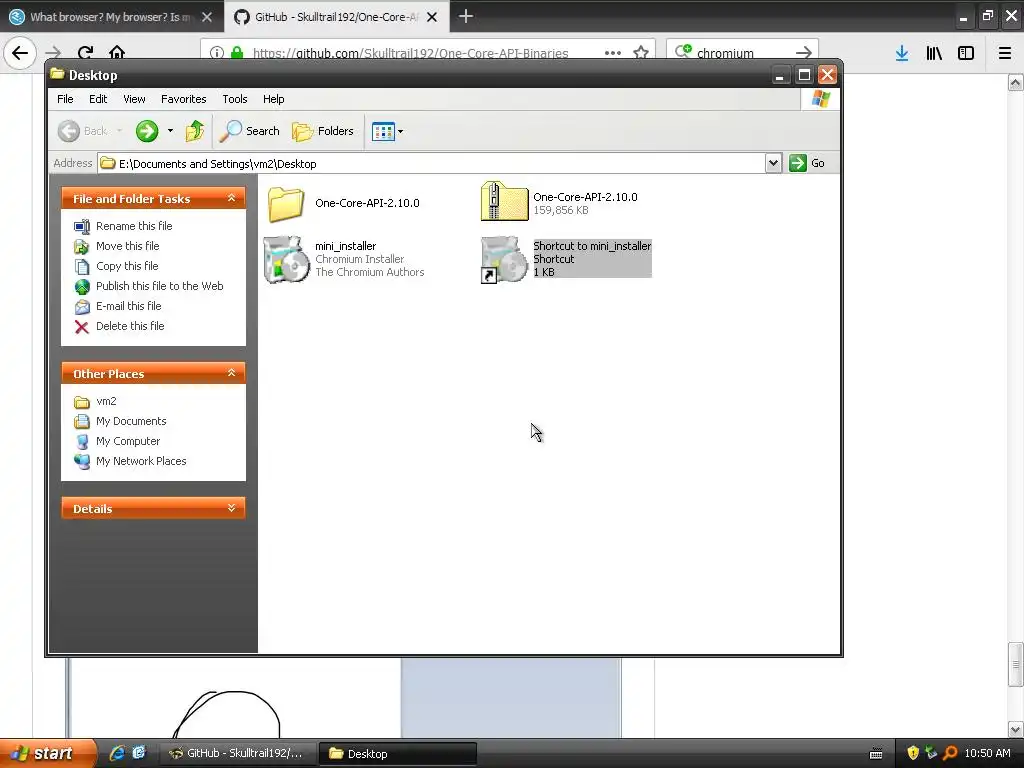This screenshot has width=1024, height=768.
Task: Open the Favorites menu
Action: [x=184, y=99]
